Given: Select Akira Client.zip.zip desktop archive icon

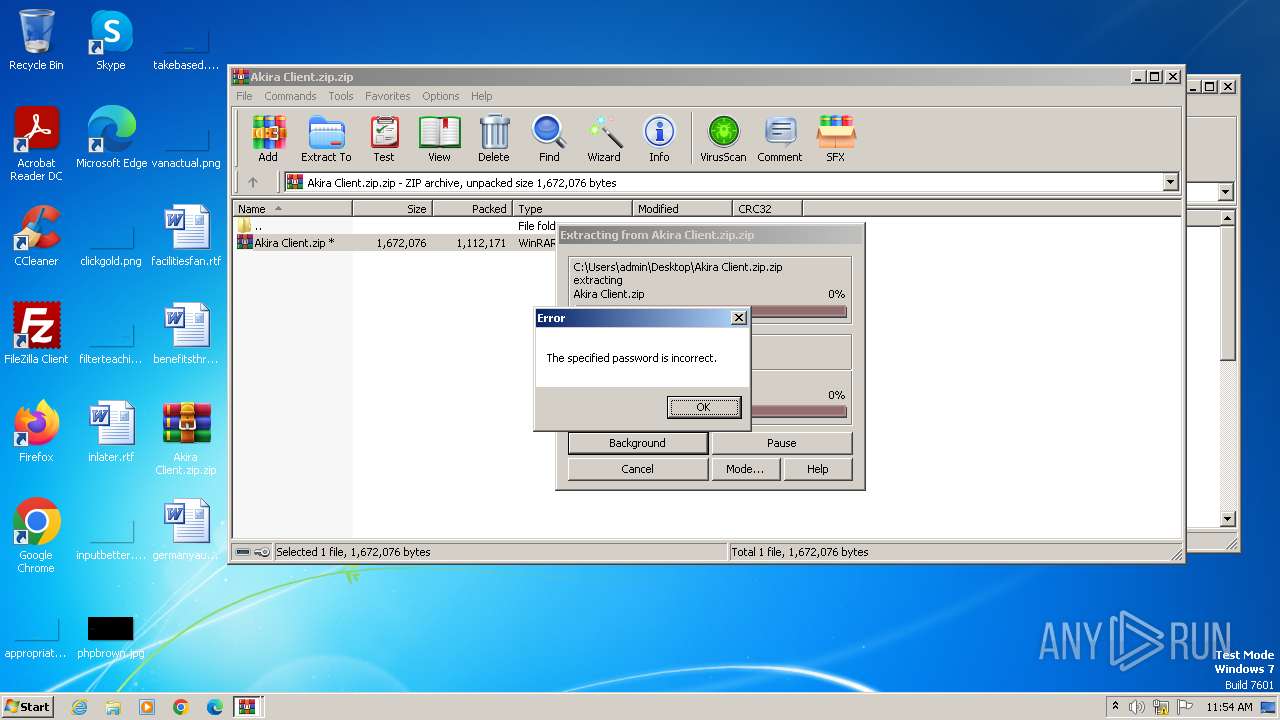Looking at the screenshot, I should tap(186, 438).
